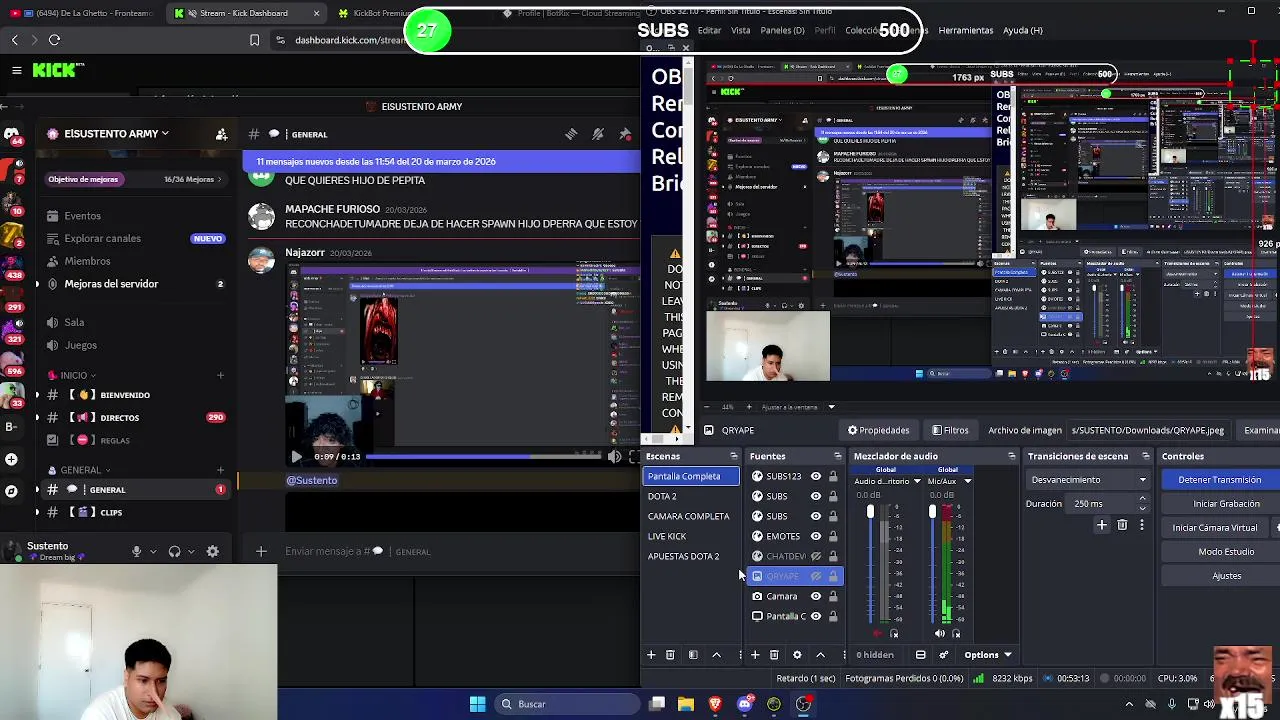The height and width of the screenshot is (720, 1280).
Task: Open the Mic/Aux channel dropdown arrow
Action: pos(967,482)
